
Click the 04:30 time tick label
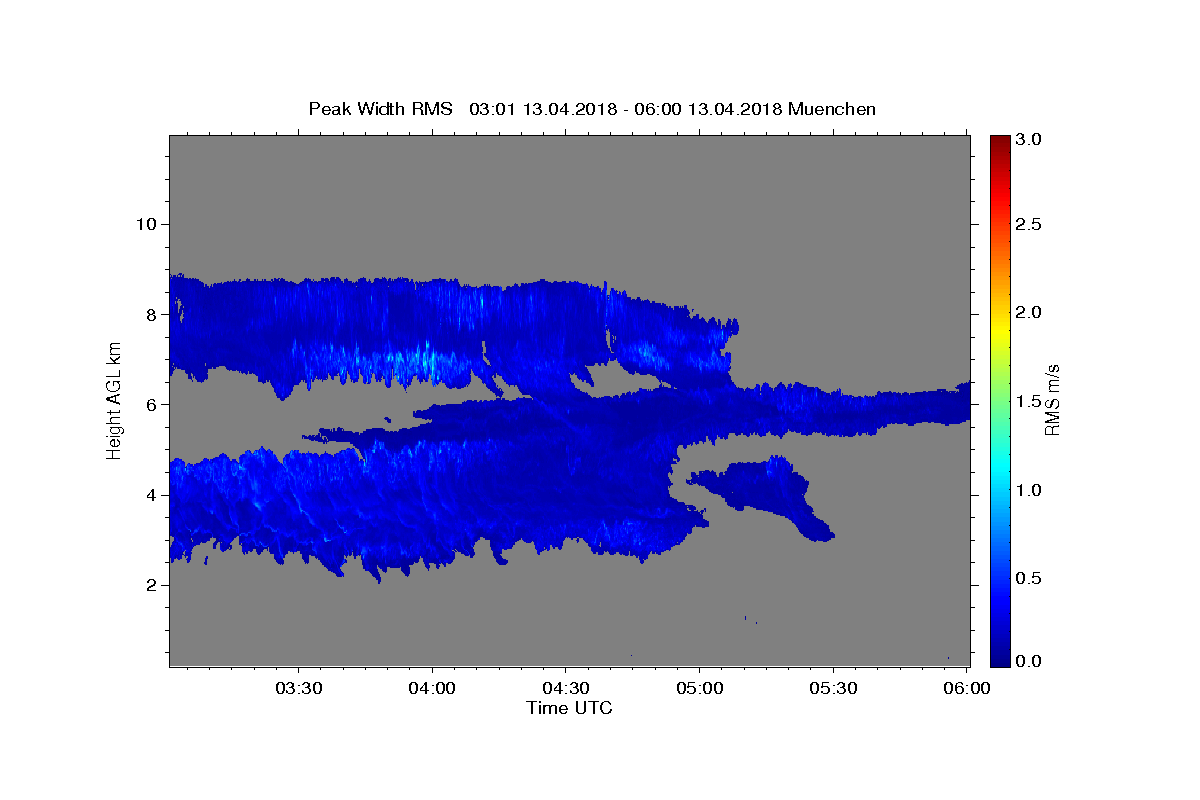click(565, 689)
